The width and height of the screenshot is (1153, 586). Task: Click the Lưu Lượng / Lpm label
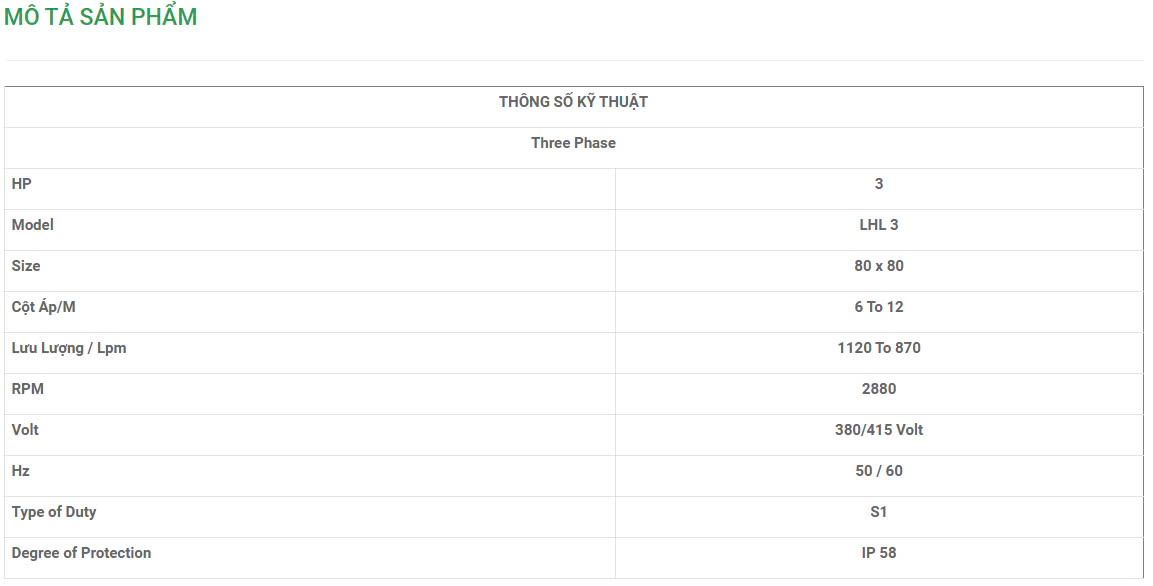pyautogui.click(x=69, y=348)
